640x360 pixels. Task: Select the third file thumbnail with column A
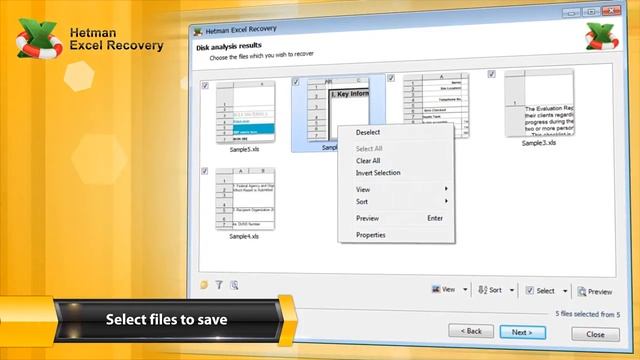(436, 105)
